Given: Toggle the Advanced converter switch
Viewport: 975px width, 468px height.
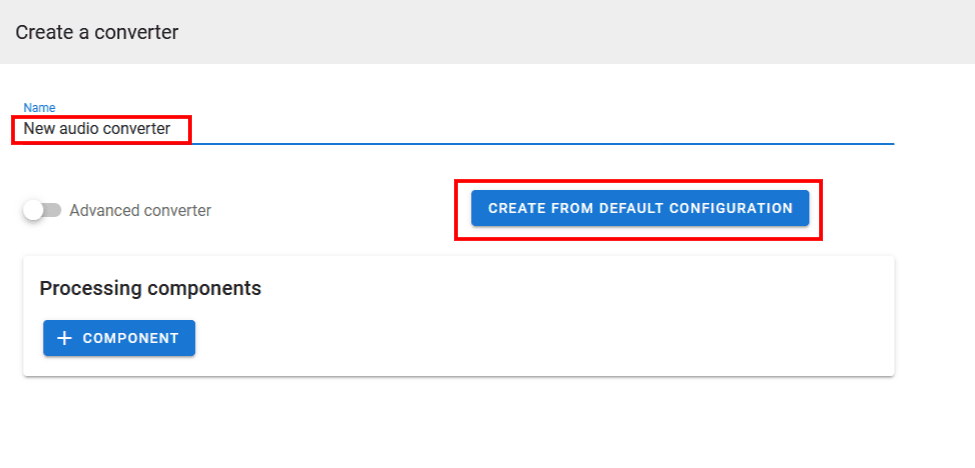Looking at the screenshot, I should (42, 210).
